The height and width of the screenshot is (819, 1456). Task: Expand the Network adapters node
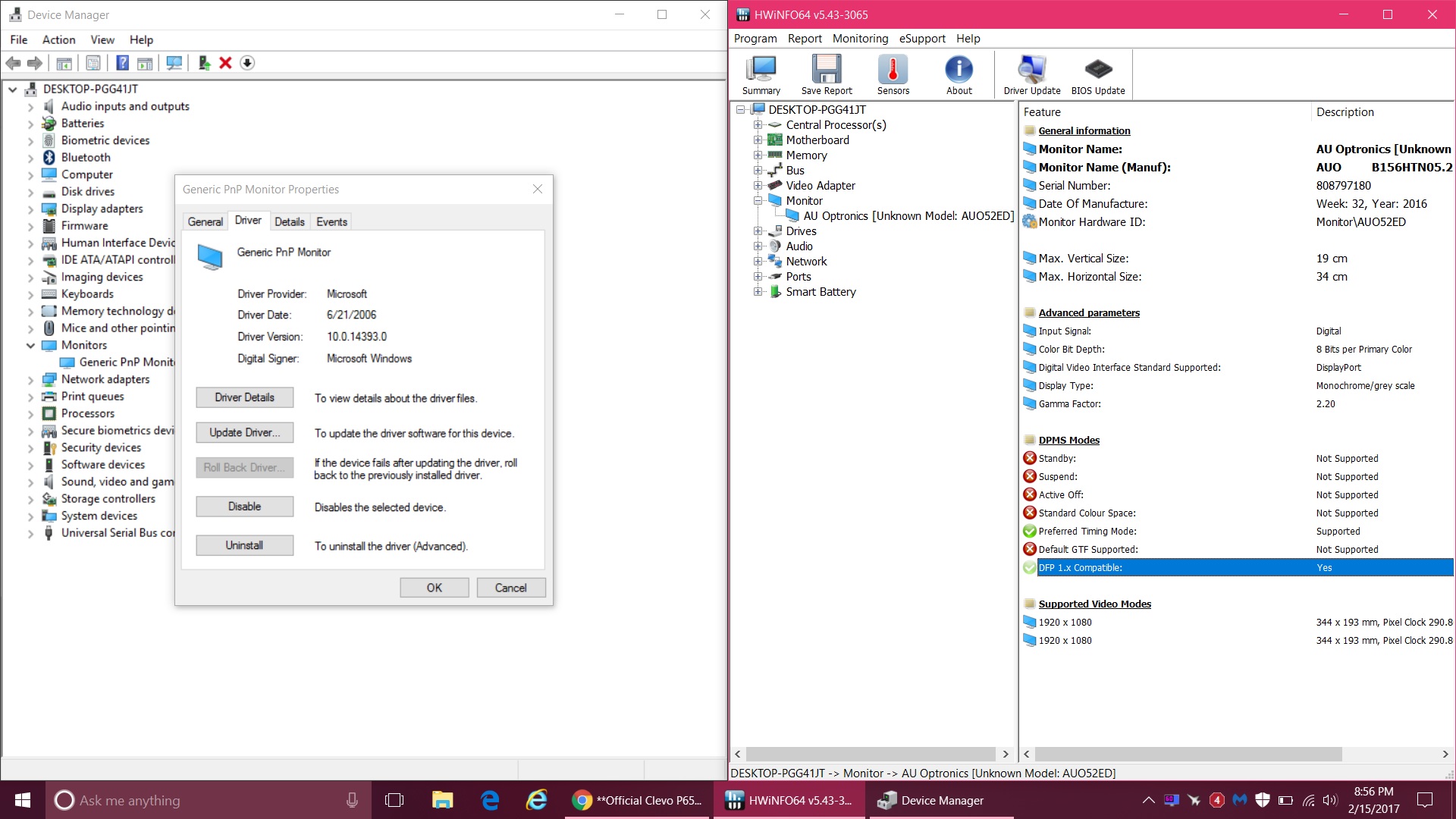click(30, 380)
